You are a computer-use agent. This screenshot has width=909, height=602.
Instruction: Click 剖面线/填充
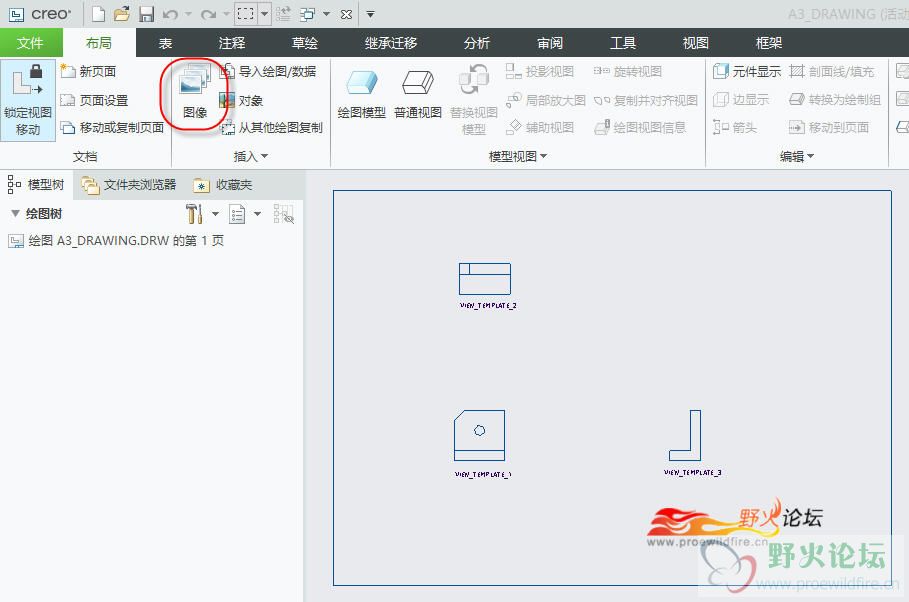click(832, 71)
